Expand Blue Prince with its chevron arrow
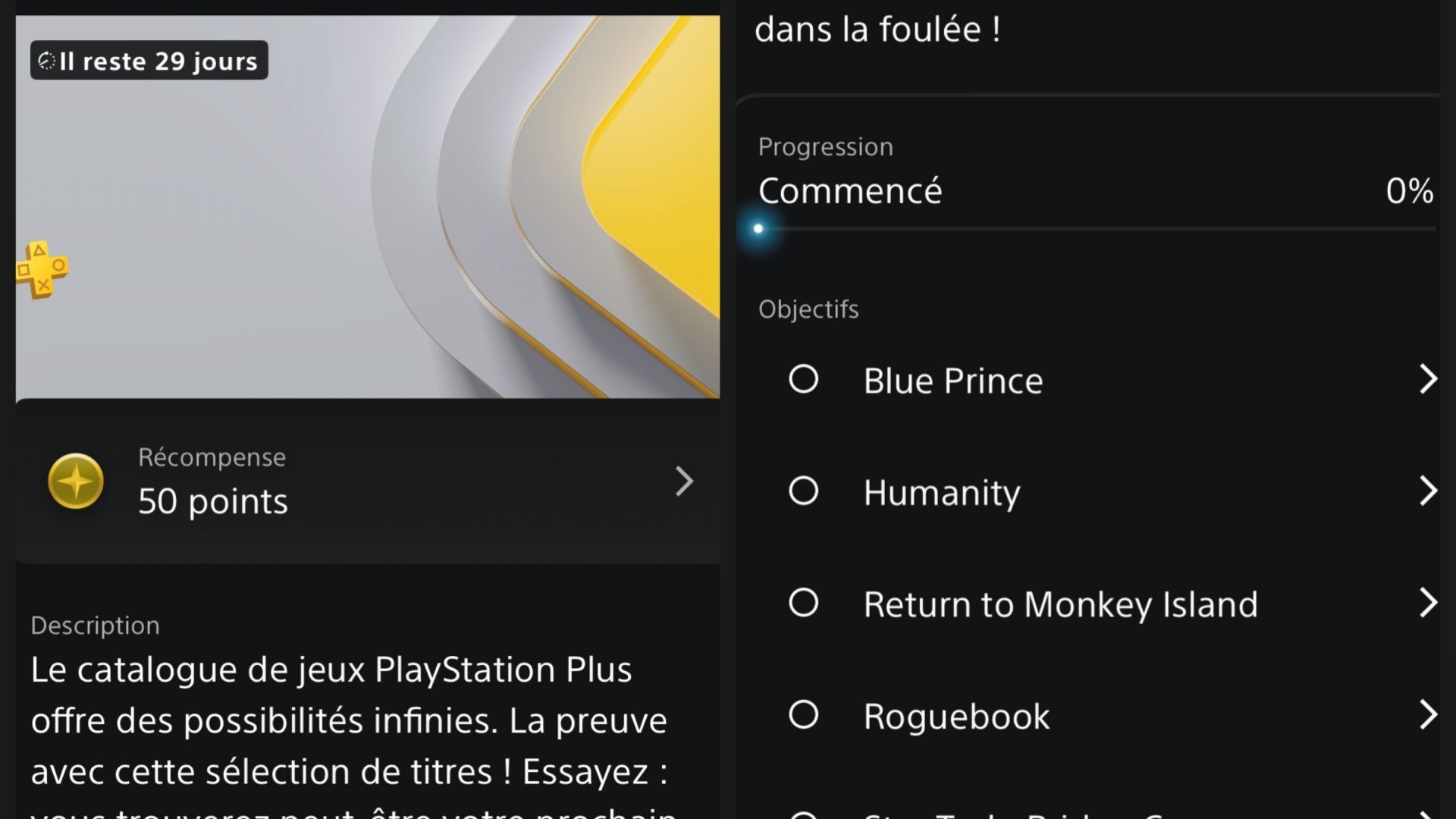Image resolution: width=1456 pixels, height=819 pixels. (1428, 379)
